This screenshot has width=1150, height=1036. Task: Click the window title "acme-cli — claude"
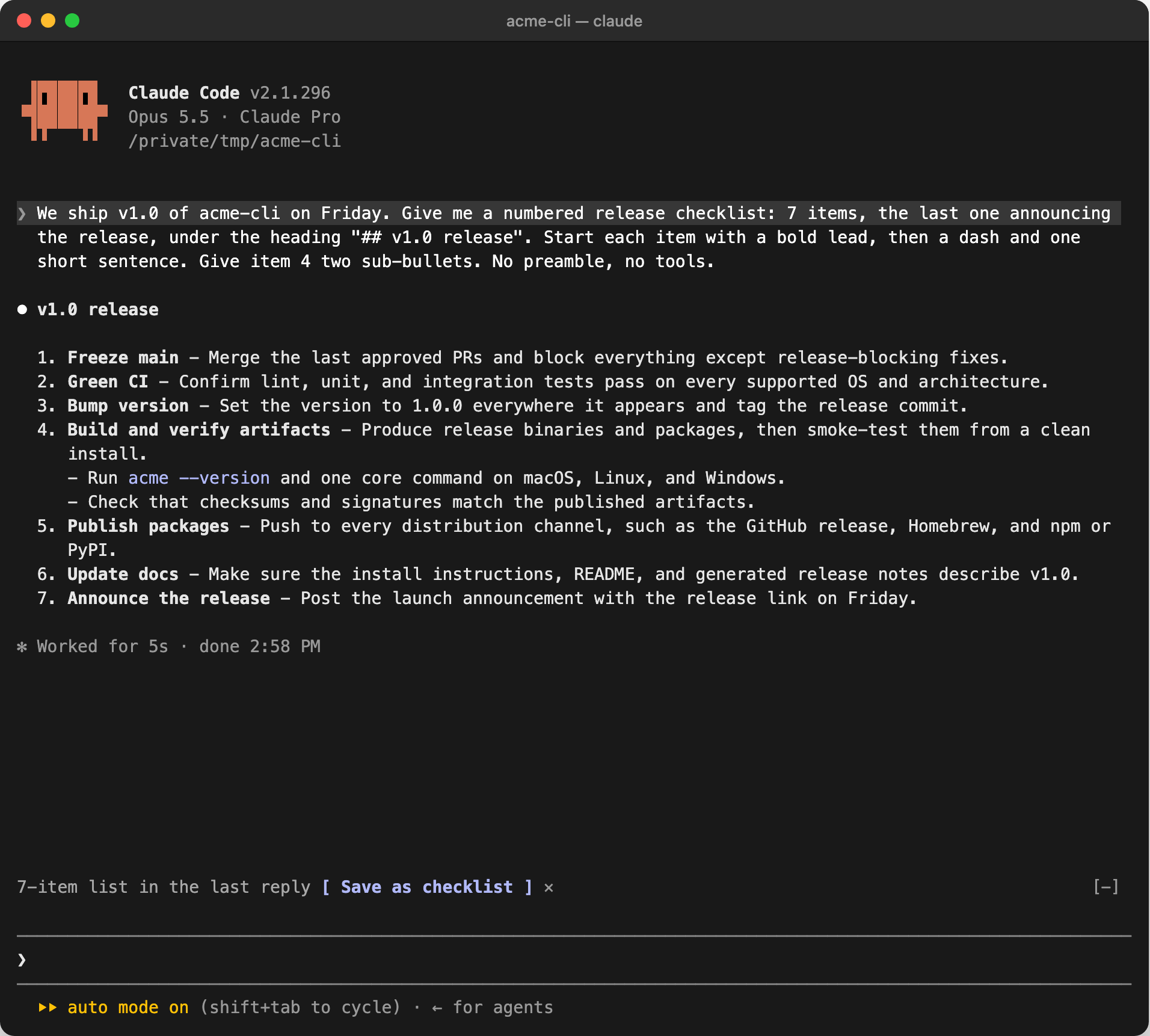574,21
